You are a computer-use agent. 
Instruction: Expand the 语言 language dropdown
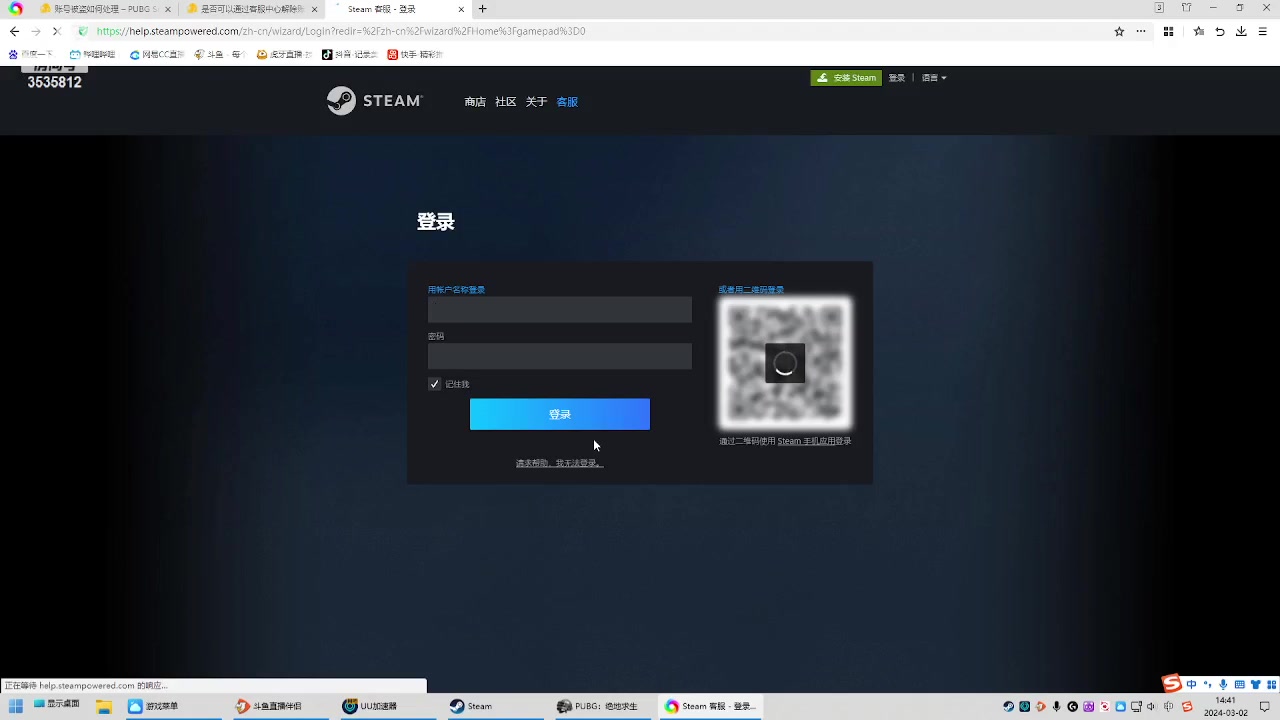[934, 78]
